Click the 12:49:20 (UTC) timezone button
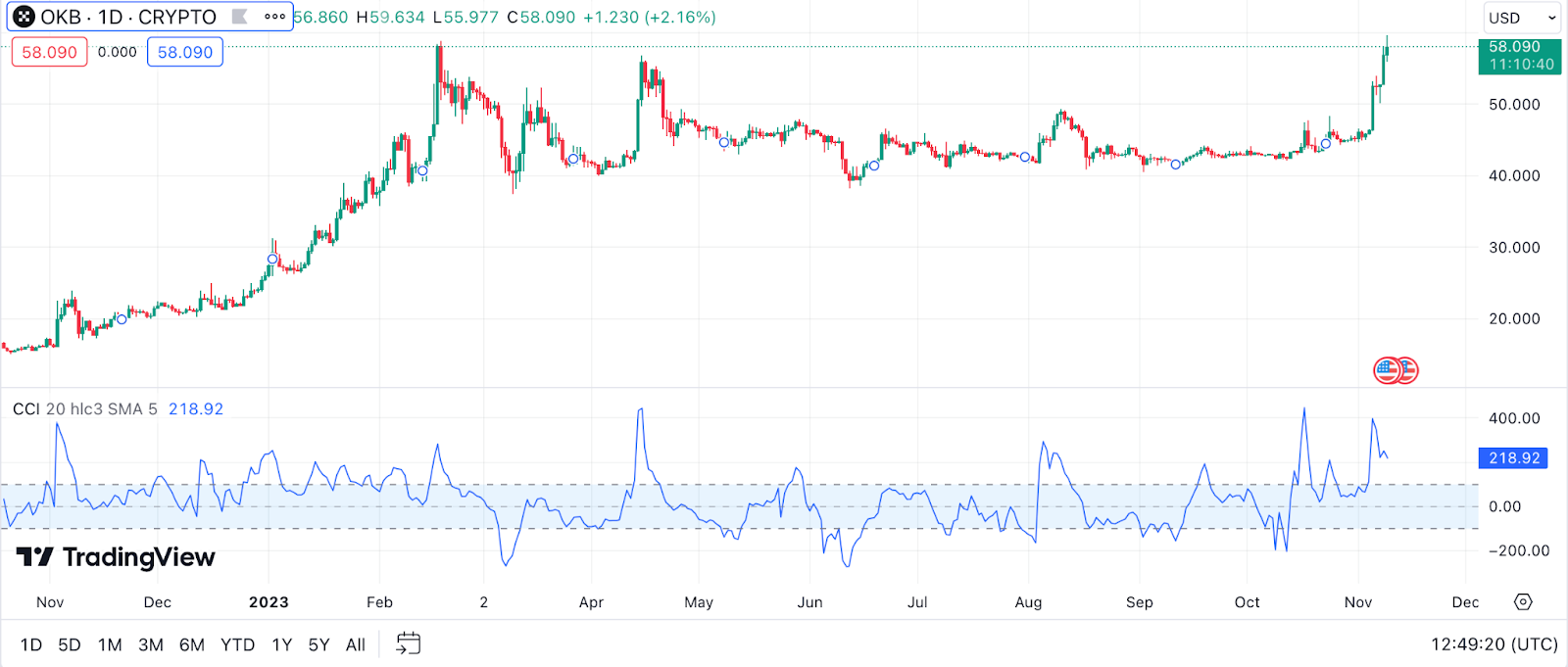 point(1494,644)
